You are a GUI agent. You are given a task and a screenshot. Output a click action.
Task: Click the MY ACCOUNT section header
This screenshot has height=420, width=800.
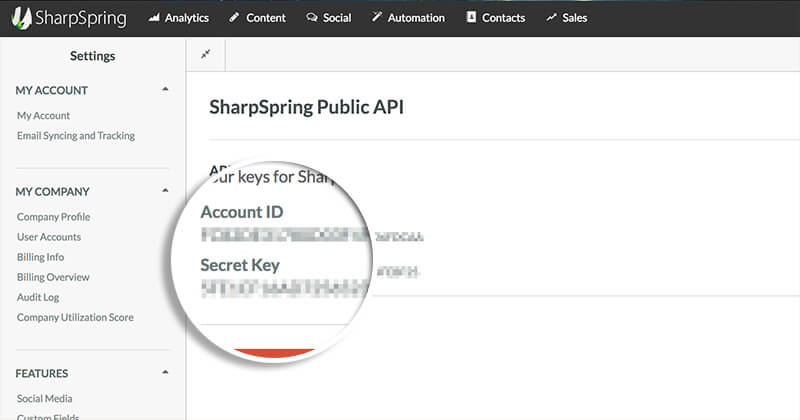click(52, 90)
